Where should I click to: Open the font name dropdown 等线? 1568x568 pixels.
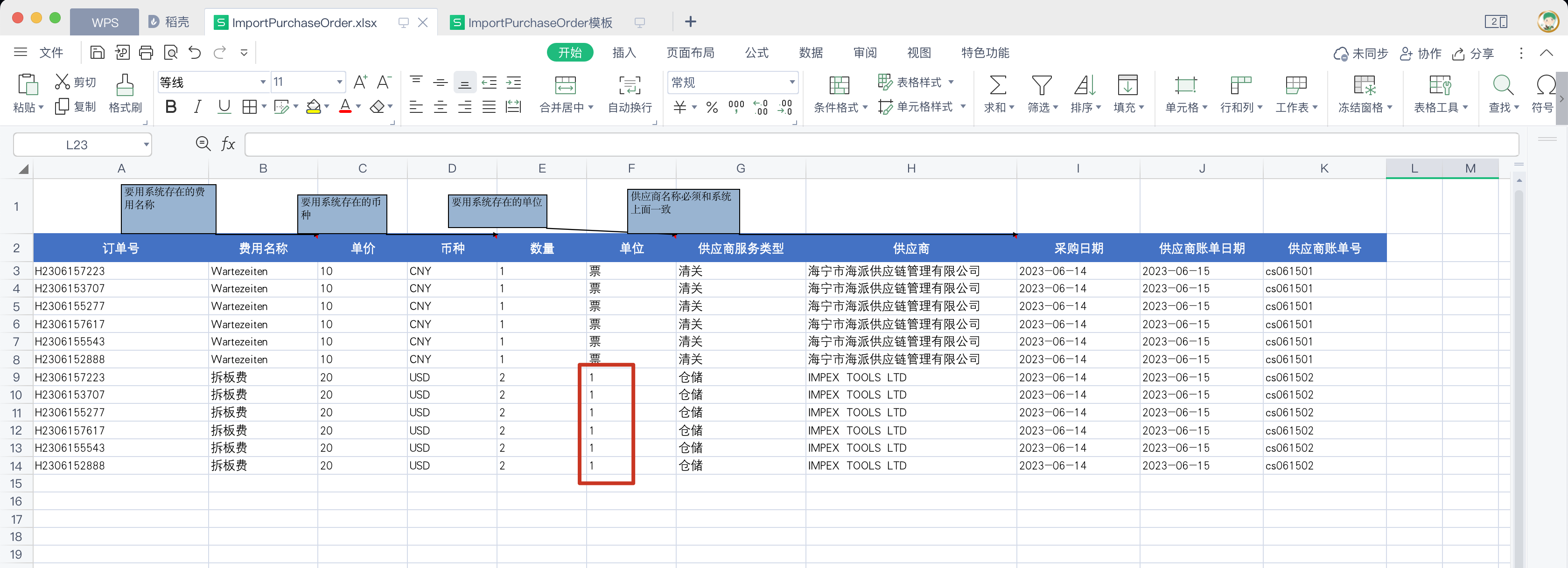pos(263,82)
